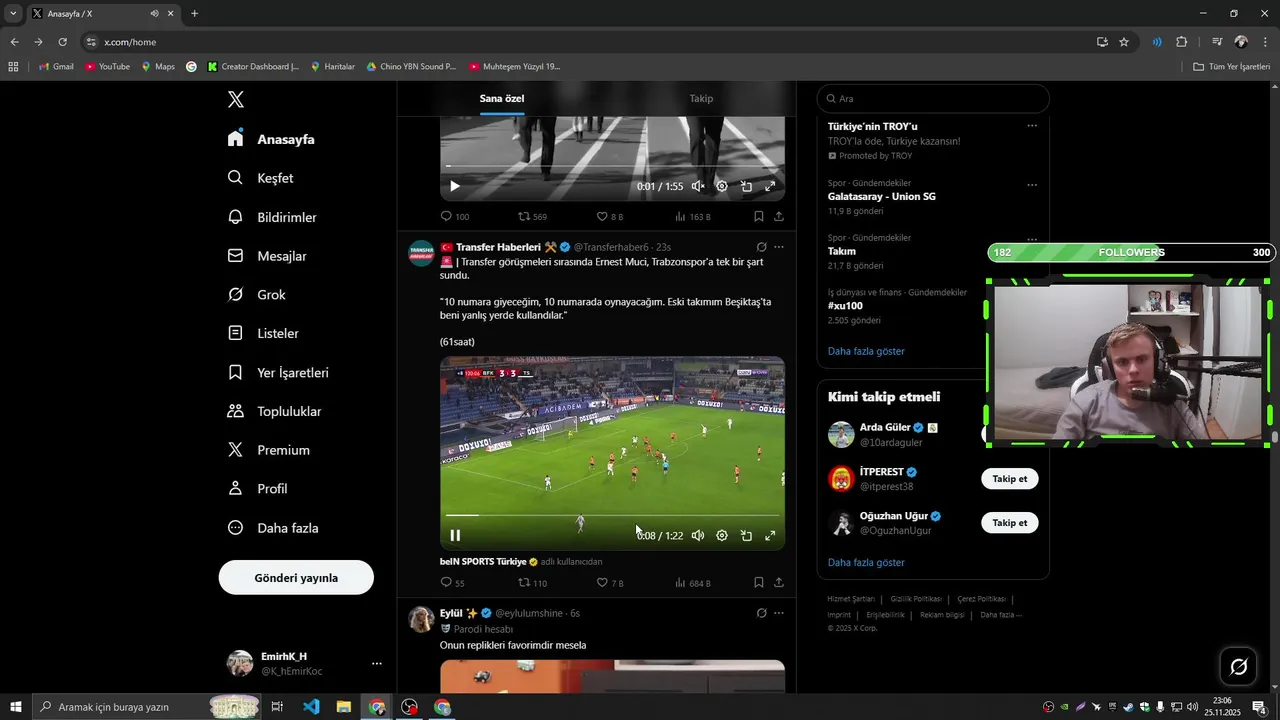This screenshot has height=720, width=1280.
Task: Open the #xu100 trending topic
Action: point(845,306)
